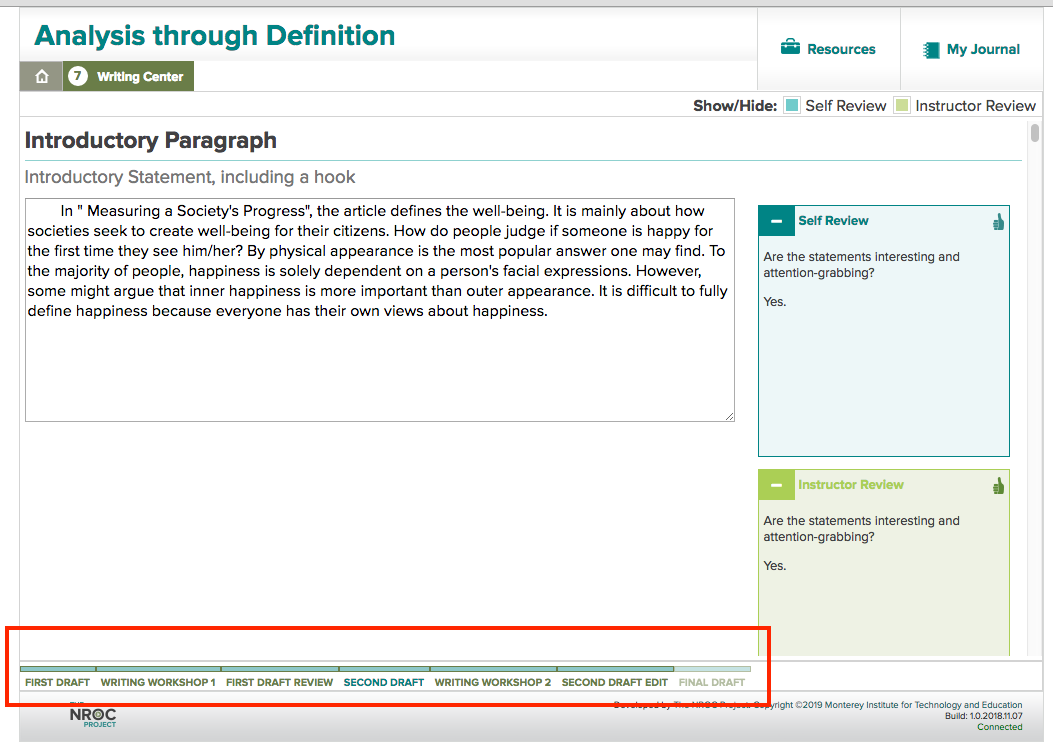Click the Second Draft Edit link
The image size is (1053, 753).
(x=615, y=682)
